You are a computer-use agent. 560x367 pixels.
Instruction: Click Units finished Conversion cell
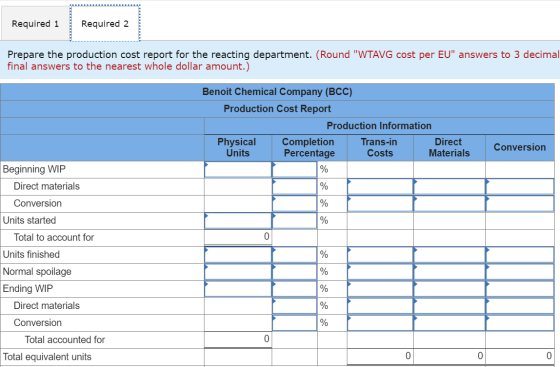pos(520,255)
